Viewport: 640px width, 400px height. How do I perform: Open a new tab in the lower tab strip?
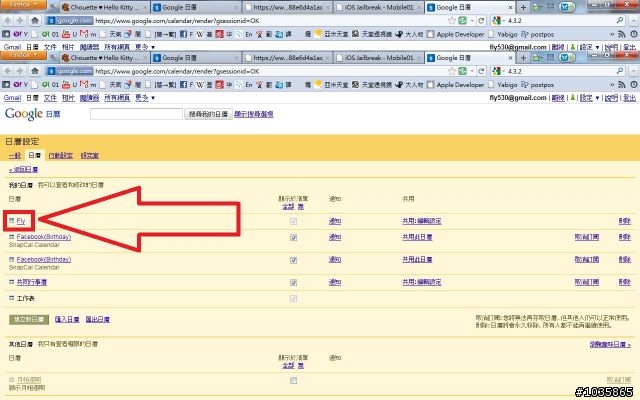tap(523, 58)
